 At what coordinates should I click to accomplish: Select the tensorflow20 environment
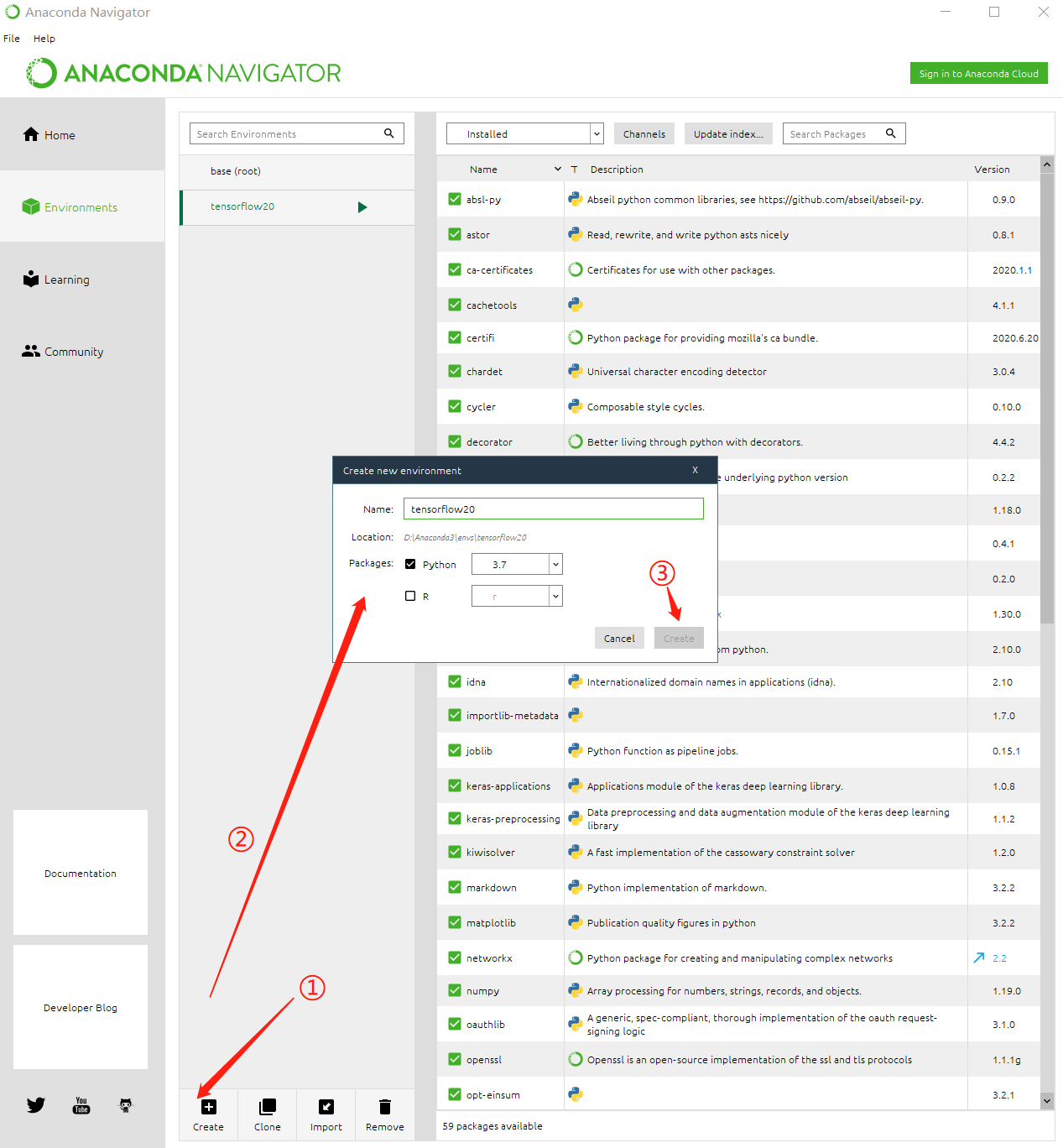(297, 206)
